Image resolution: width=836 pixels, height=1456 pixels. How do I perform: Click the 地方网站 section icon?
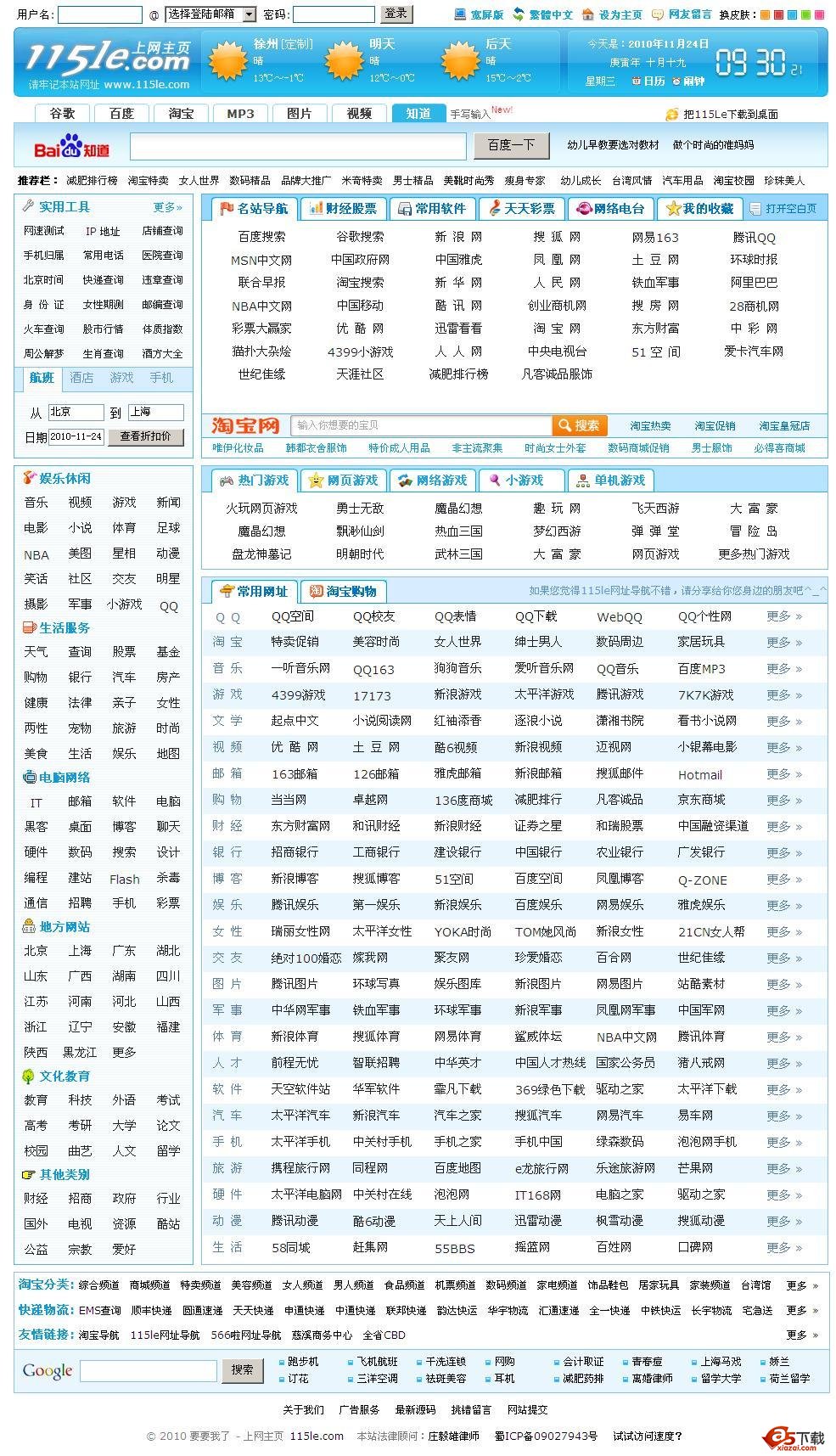(x=30, y=926)
